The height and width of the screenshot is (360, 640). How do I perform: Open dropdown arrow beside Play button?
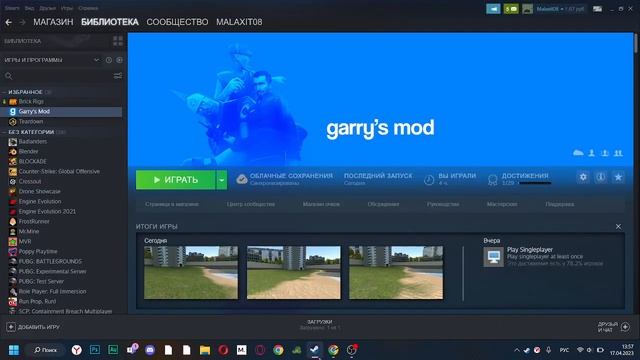click(222, 180)
